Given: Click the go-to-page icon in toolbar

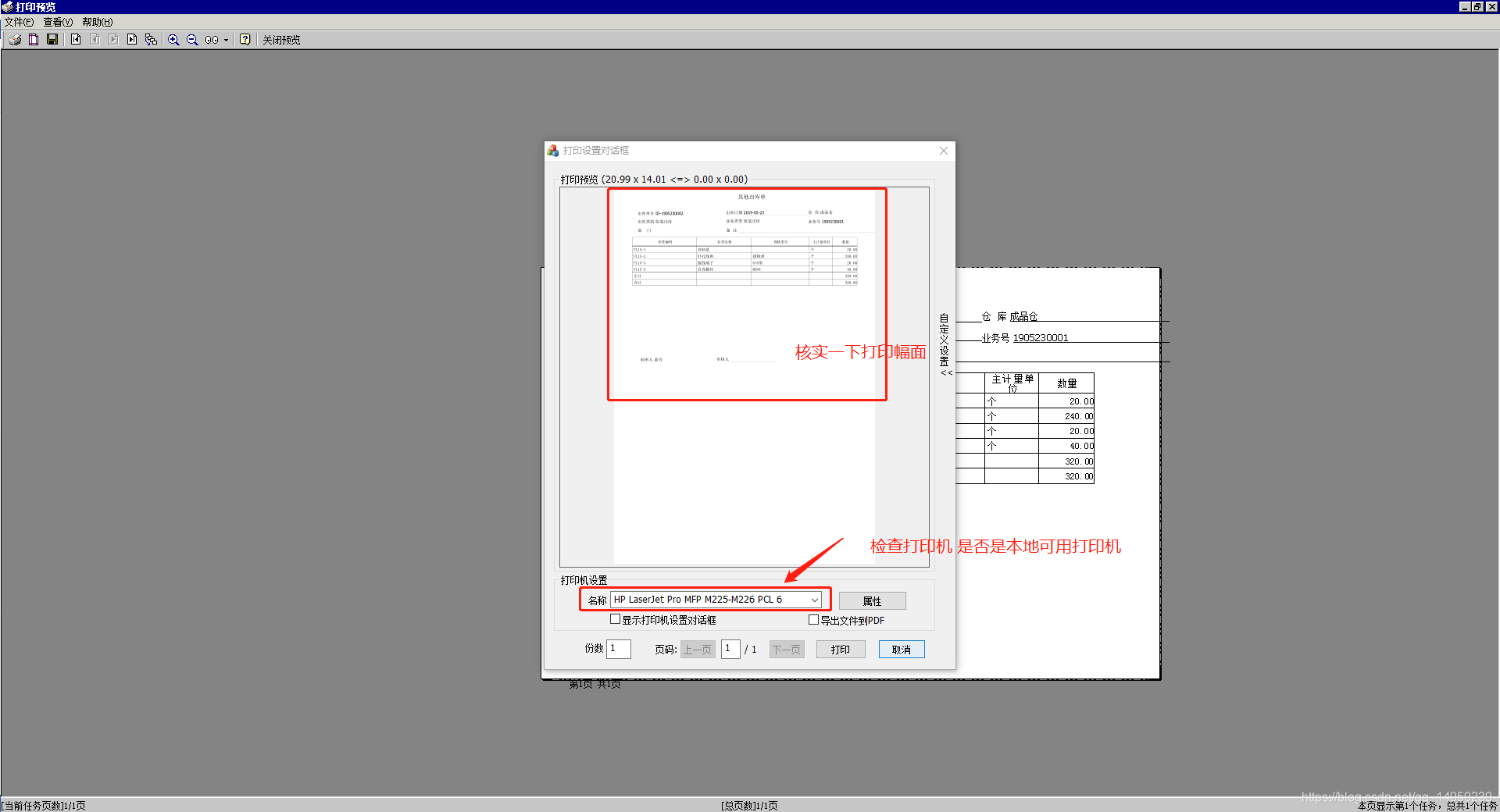Looking at the screenshot, I should (x=151, y=40).
